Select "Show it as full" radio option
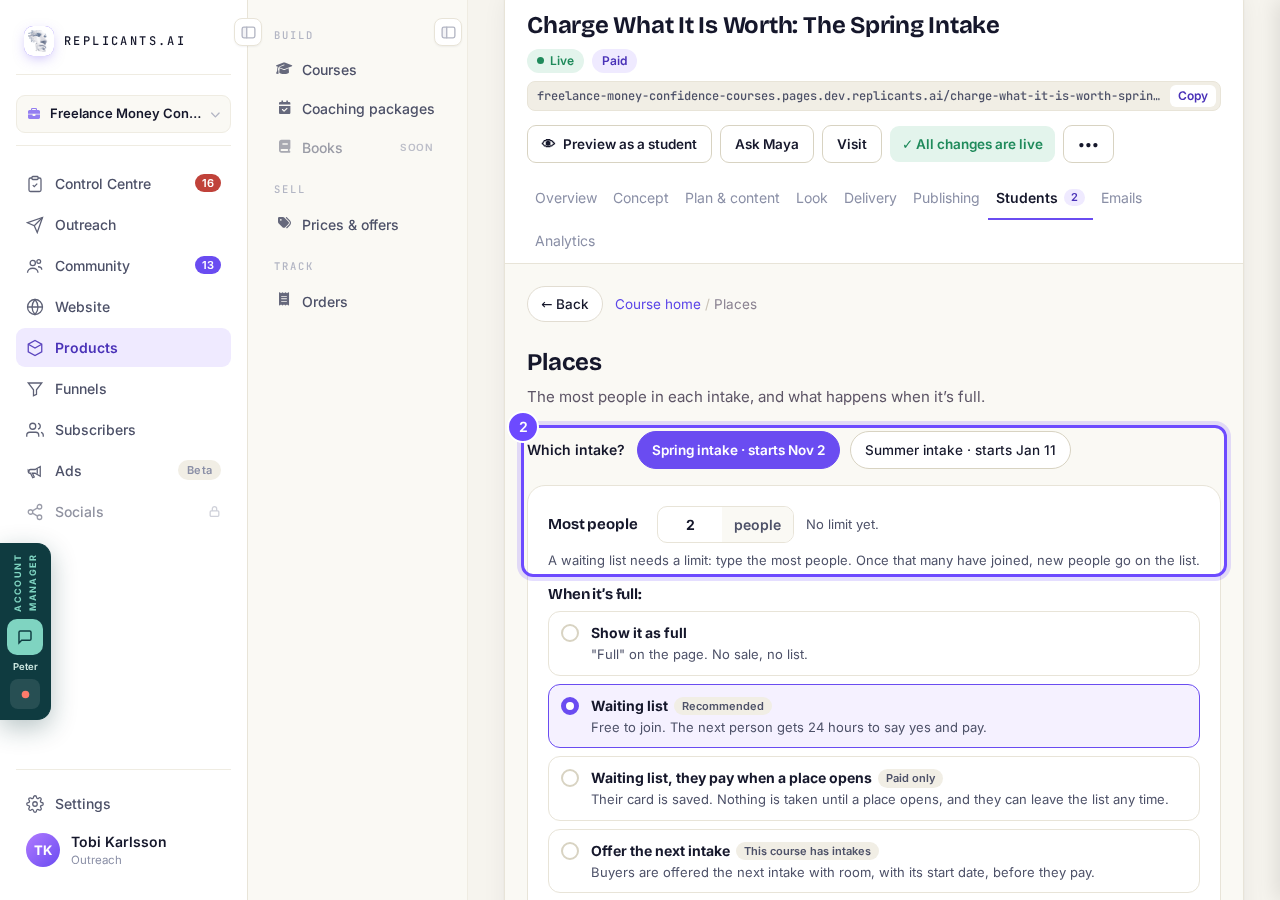 [x=570, y=633]
